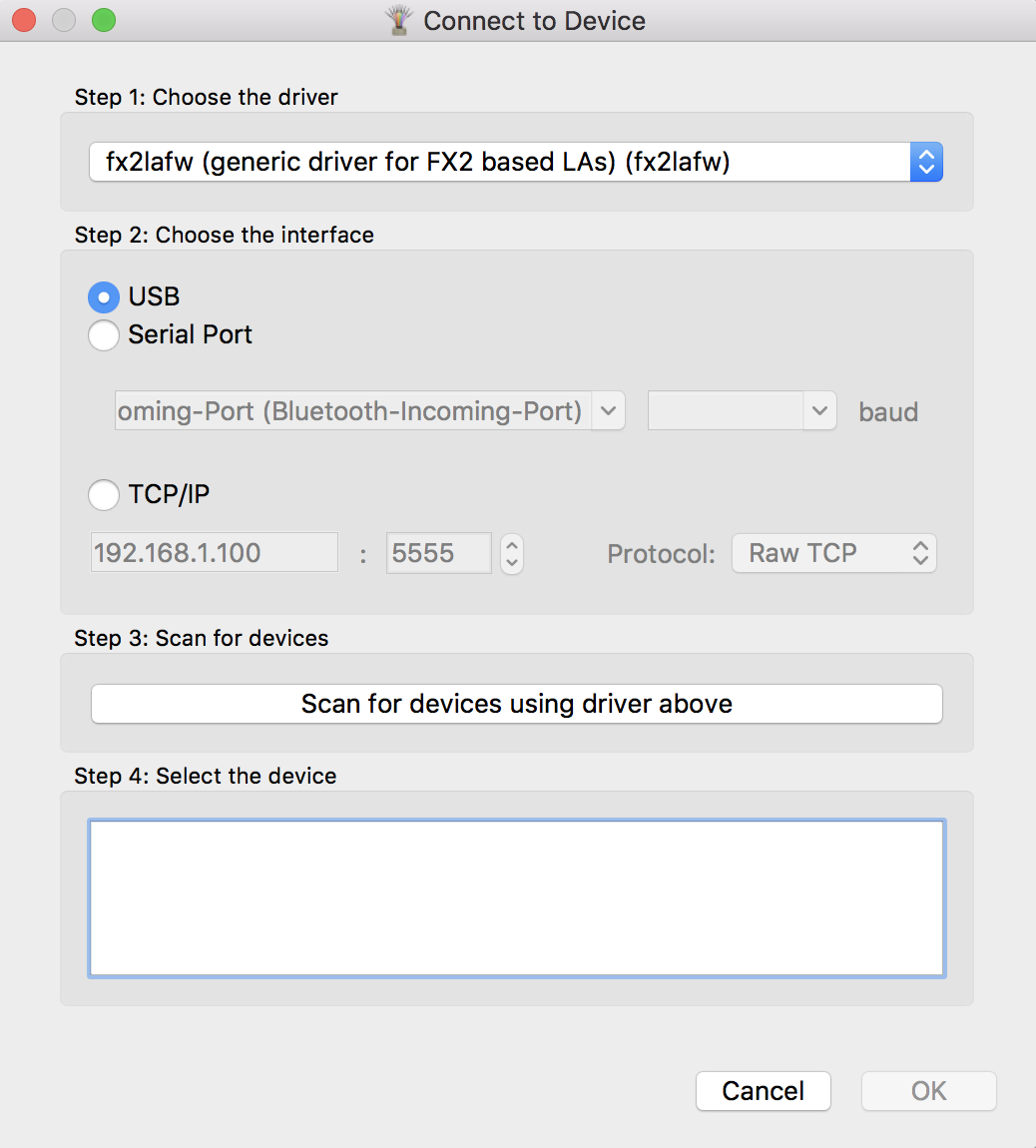1036x1148 pixels.
Task: Click the 5555 port number field
Action: pyautogui.click(x=438, y=553)
